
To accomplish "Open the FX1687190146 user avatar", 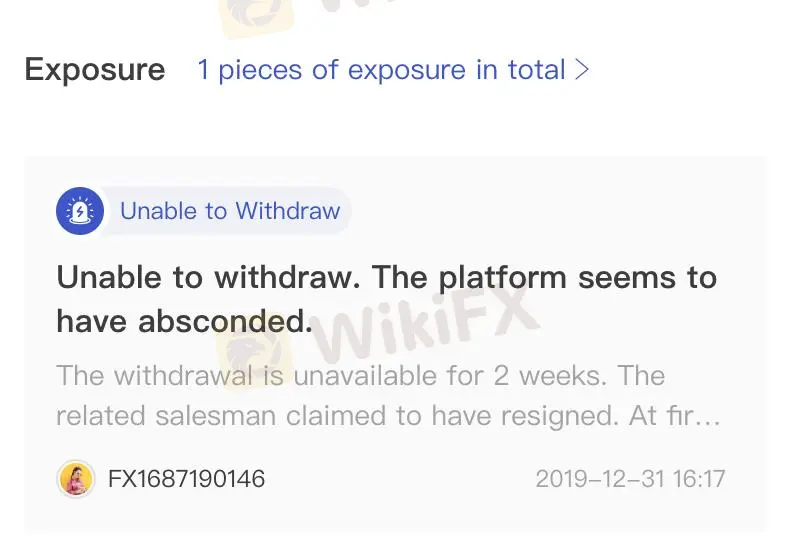I will tap(76, 479).
